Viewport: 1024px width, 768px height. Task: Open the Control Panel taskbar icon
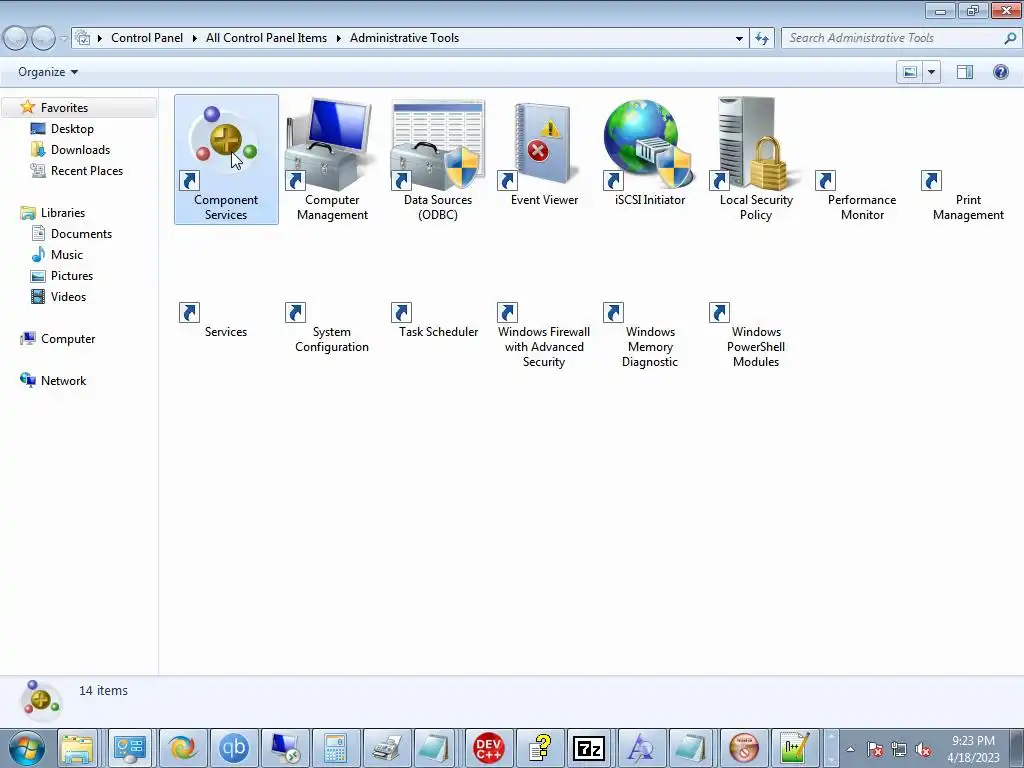[129, 748]
